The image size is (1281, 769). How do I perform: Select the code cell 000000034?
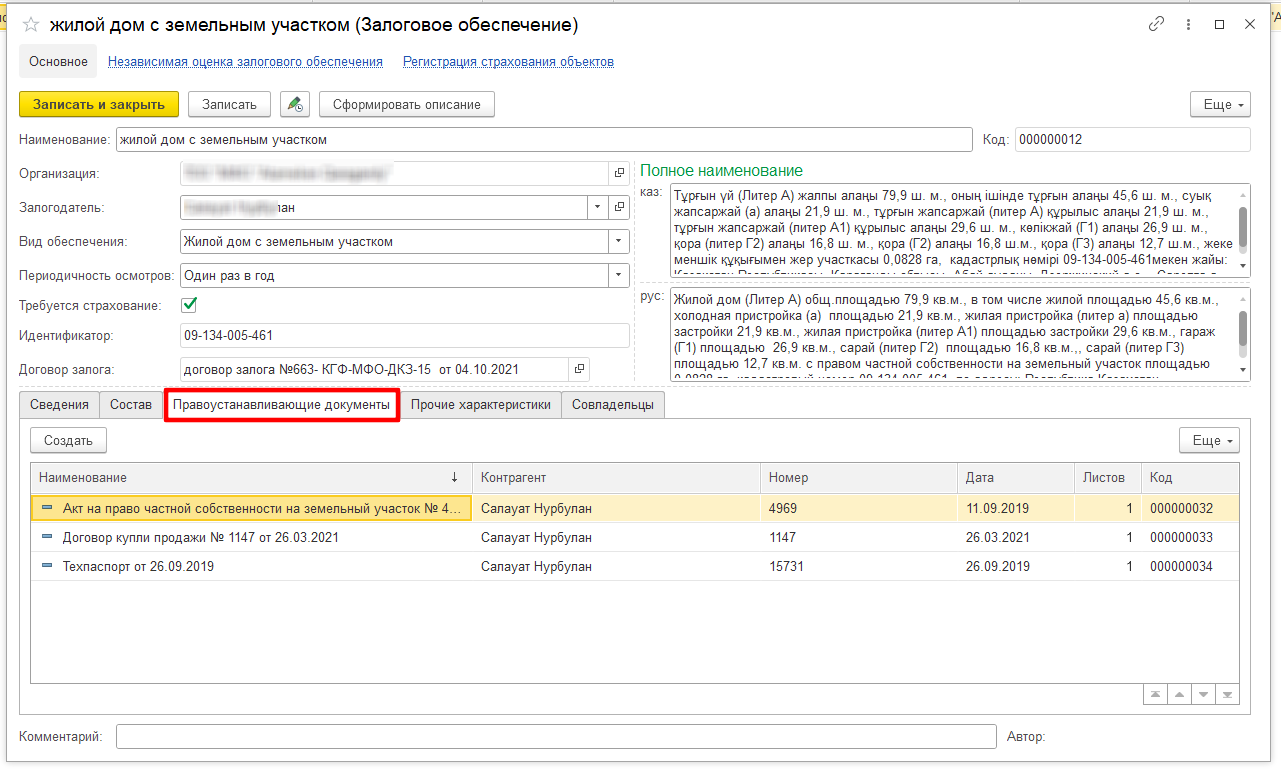click(1190, 566)
